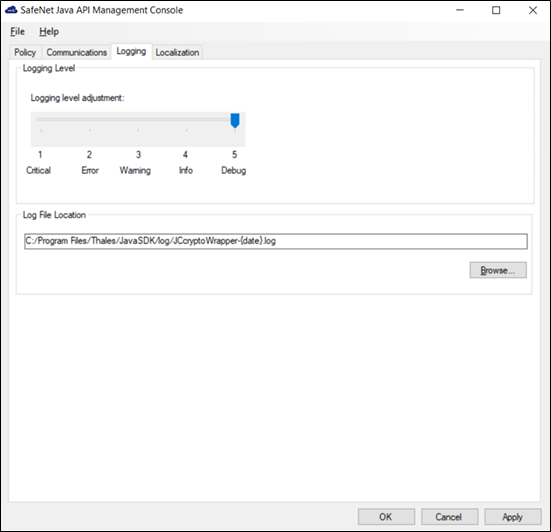This screenshot has height=532, width=551.
Task: Click the blue logging level slider thumb
Action: click(235, 121)
